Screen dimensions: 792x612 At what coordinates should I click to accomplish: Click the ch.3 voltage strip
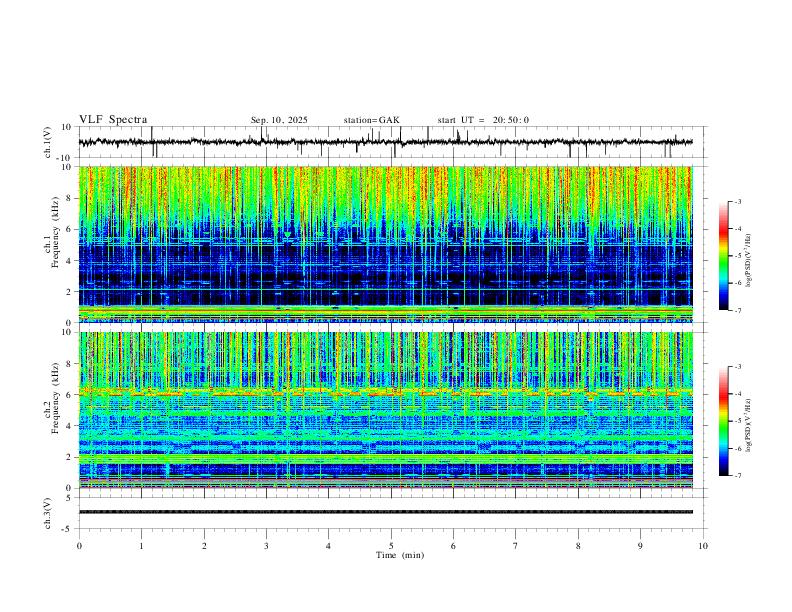386,512
